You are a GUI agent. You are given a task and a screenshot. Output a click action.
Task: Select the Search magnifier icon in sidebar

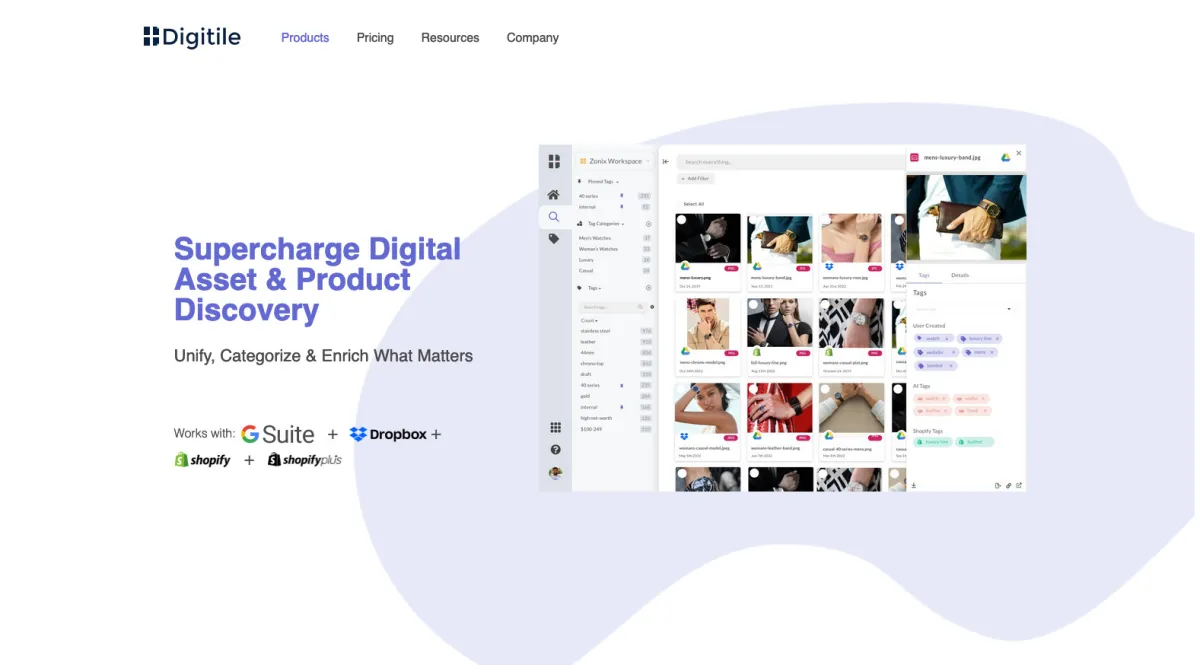[553, 216]
